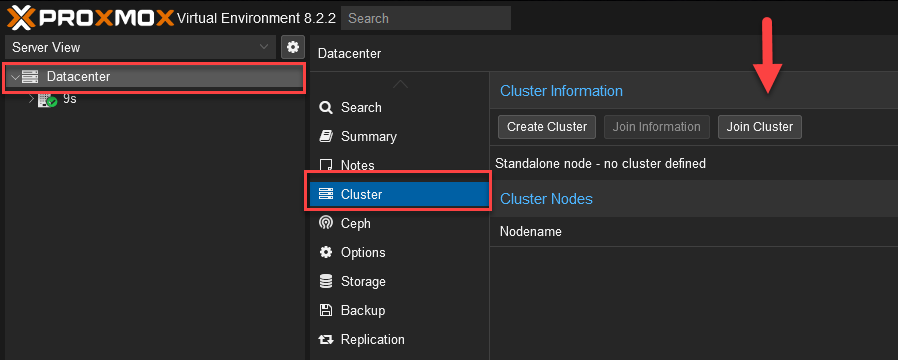Click the Ceph logo icon
The width and height of the screenshot is (898, 360).
coord(326,223)
